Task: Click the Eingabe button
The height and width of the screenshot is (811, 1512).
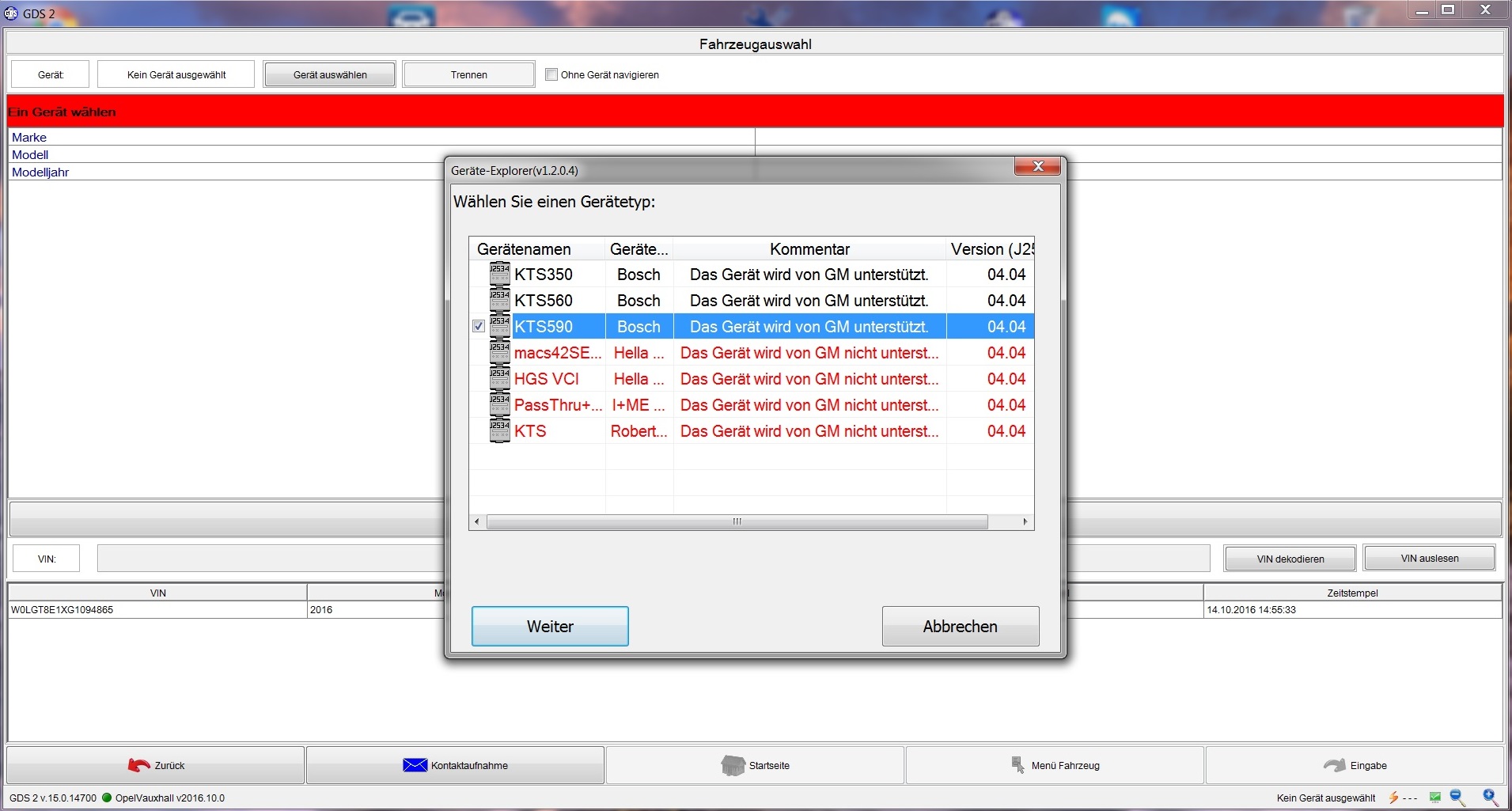Action: click(x=1355, y=765)
